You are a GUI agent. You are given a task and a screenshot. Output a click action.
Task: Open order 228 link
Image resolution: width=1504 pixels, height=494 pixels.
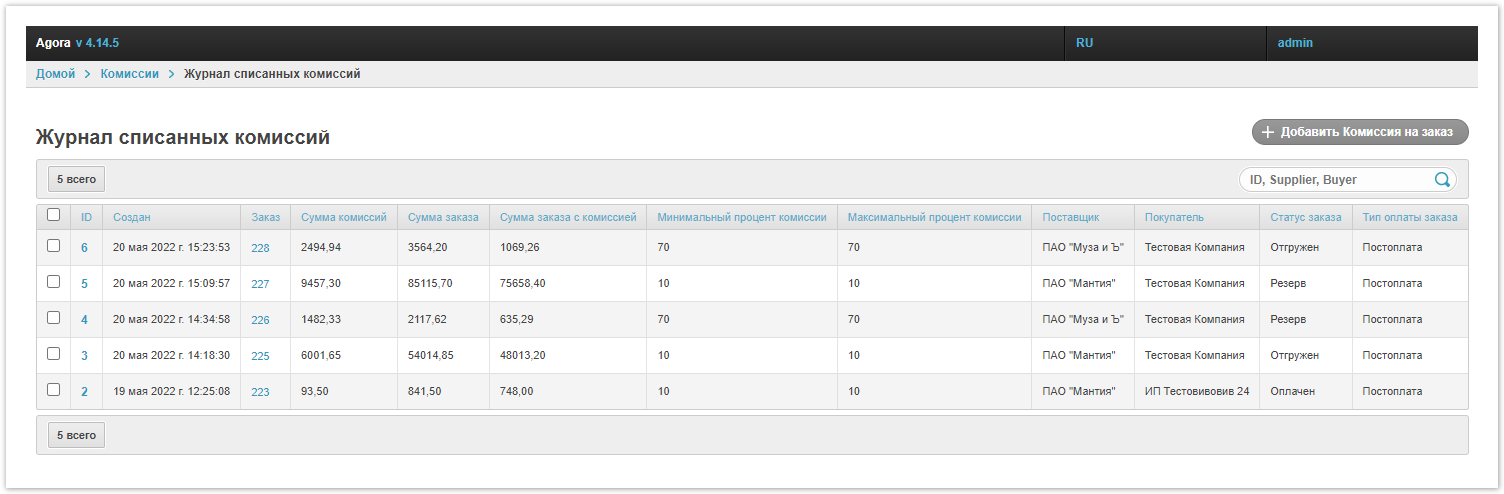click(x=260, y=248)
